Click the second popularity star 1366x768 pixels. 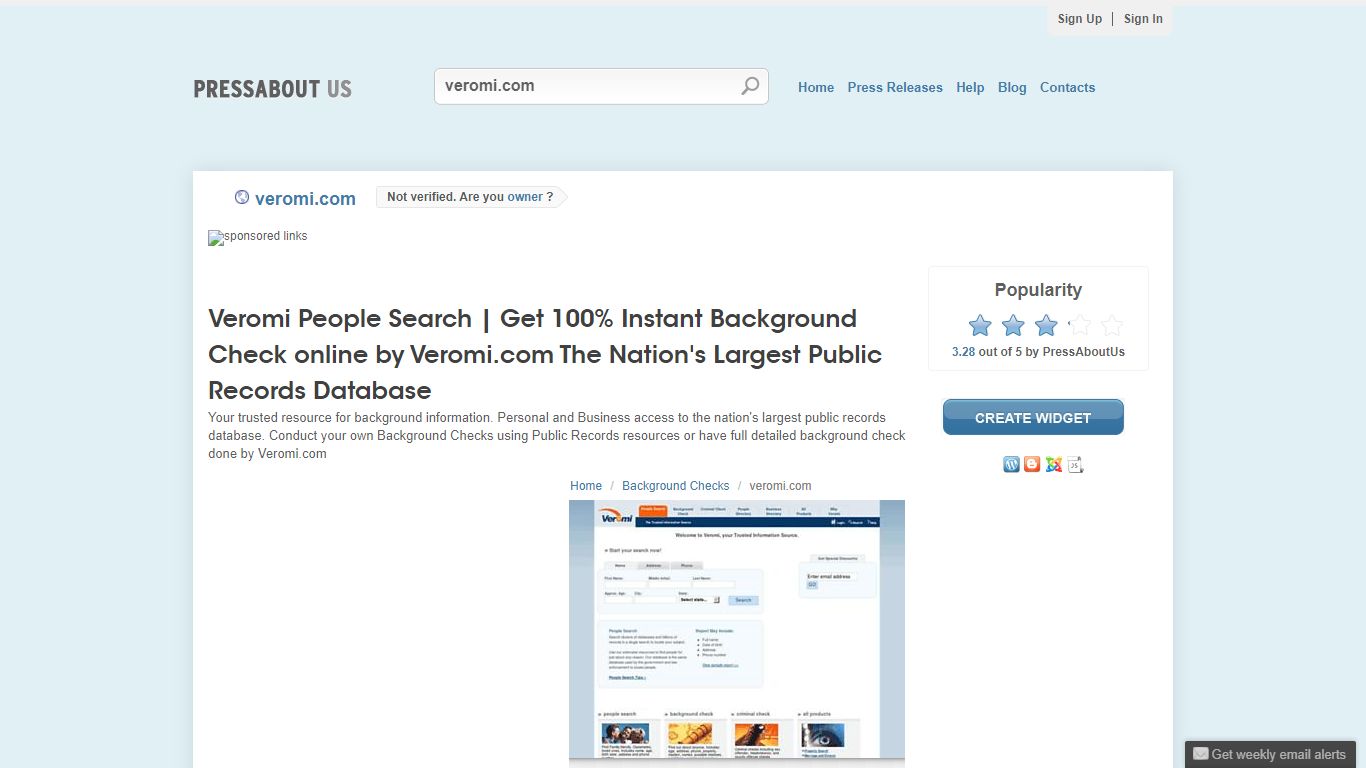tap(1013, 325)
